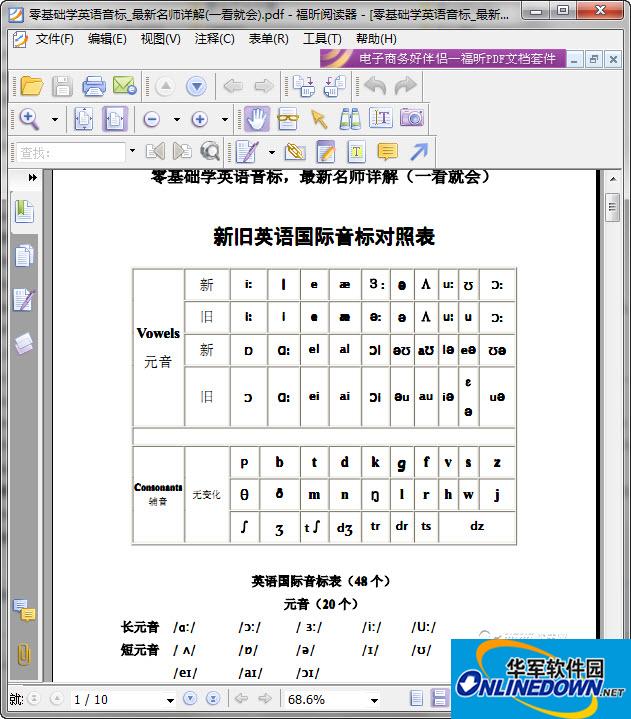This screenshot has height=719, width=631.
Task: Go to next page down-arrow button
Action: pyautogui.click(x=196, y=86)
